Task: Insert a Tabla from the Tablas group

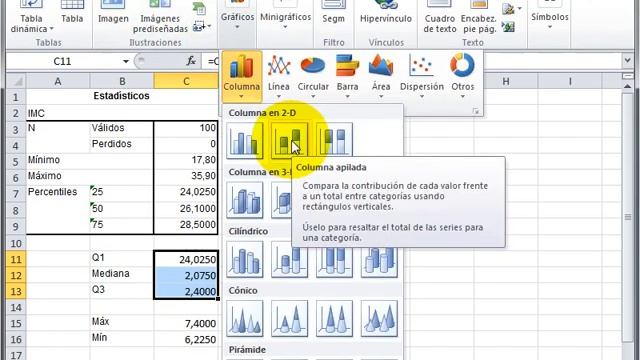Action: [x=72, y=12]
